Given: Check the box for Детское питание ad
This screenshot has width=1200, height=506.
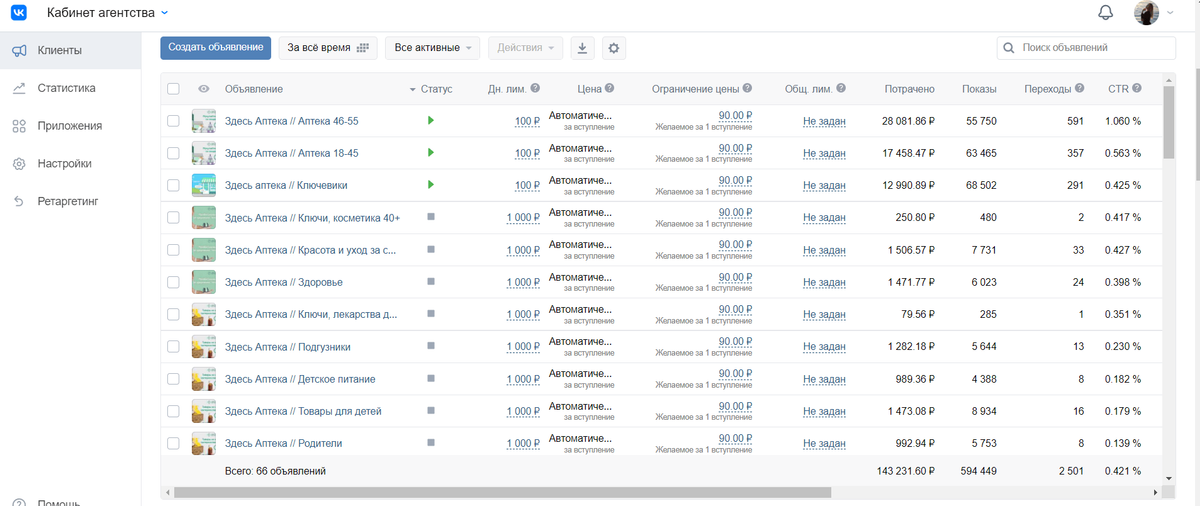Looking at the screenshot, I should coord(173,379).
